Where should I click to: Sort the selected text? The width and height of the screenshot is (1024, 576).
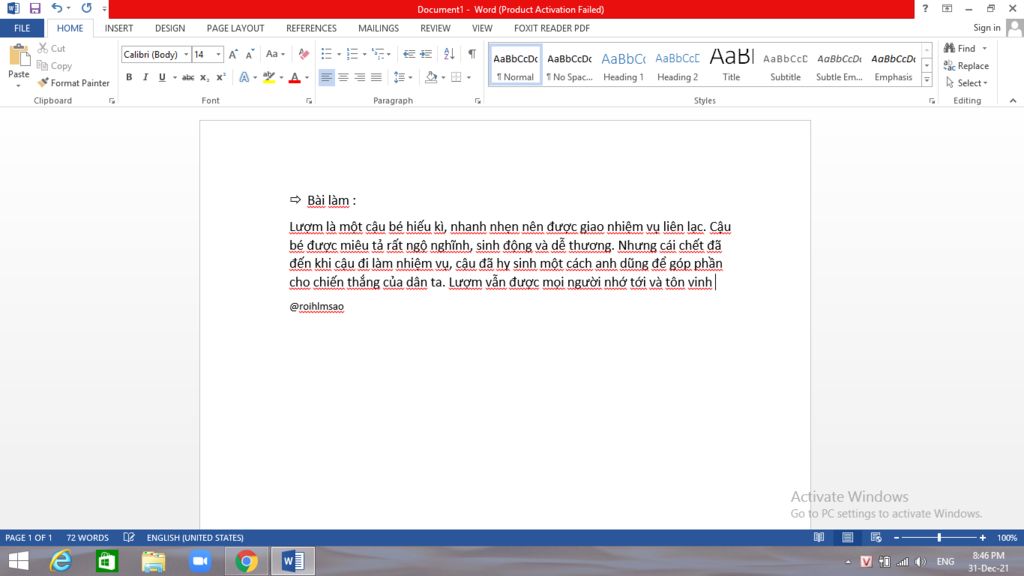point(449,54)
